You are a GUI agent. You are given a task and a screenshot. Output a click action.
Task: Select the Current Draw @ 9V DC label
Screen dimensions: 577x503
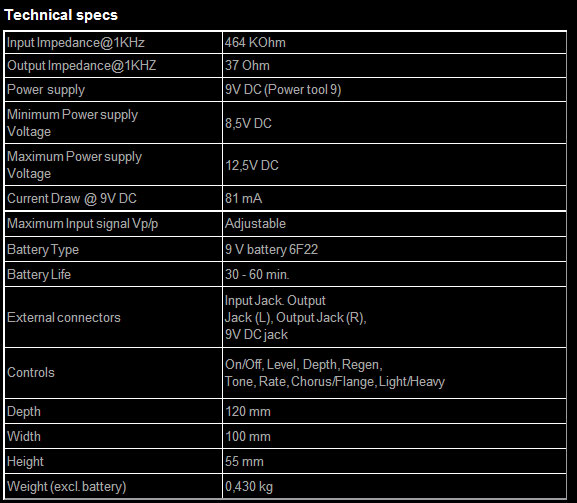coord(72,199)
